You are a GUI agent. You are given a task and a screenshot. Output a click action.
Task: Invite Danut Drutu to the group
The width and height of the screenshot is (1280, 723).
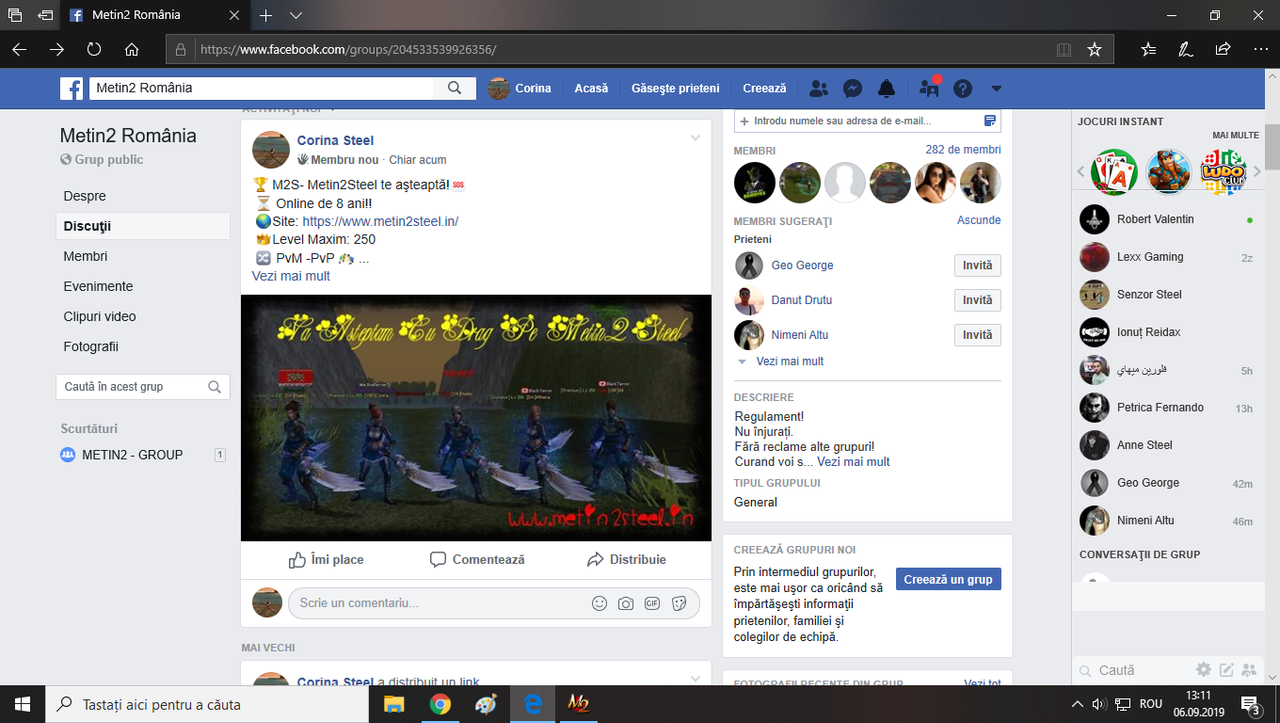coord(977,300)
